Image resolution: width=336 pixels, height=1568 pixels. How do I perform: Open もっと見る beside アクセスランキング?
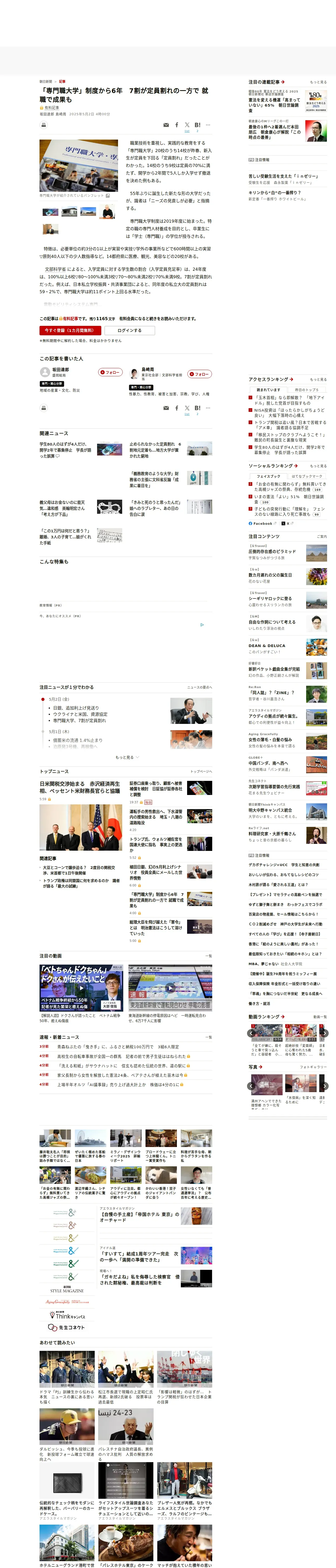[318, 380]
